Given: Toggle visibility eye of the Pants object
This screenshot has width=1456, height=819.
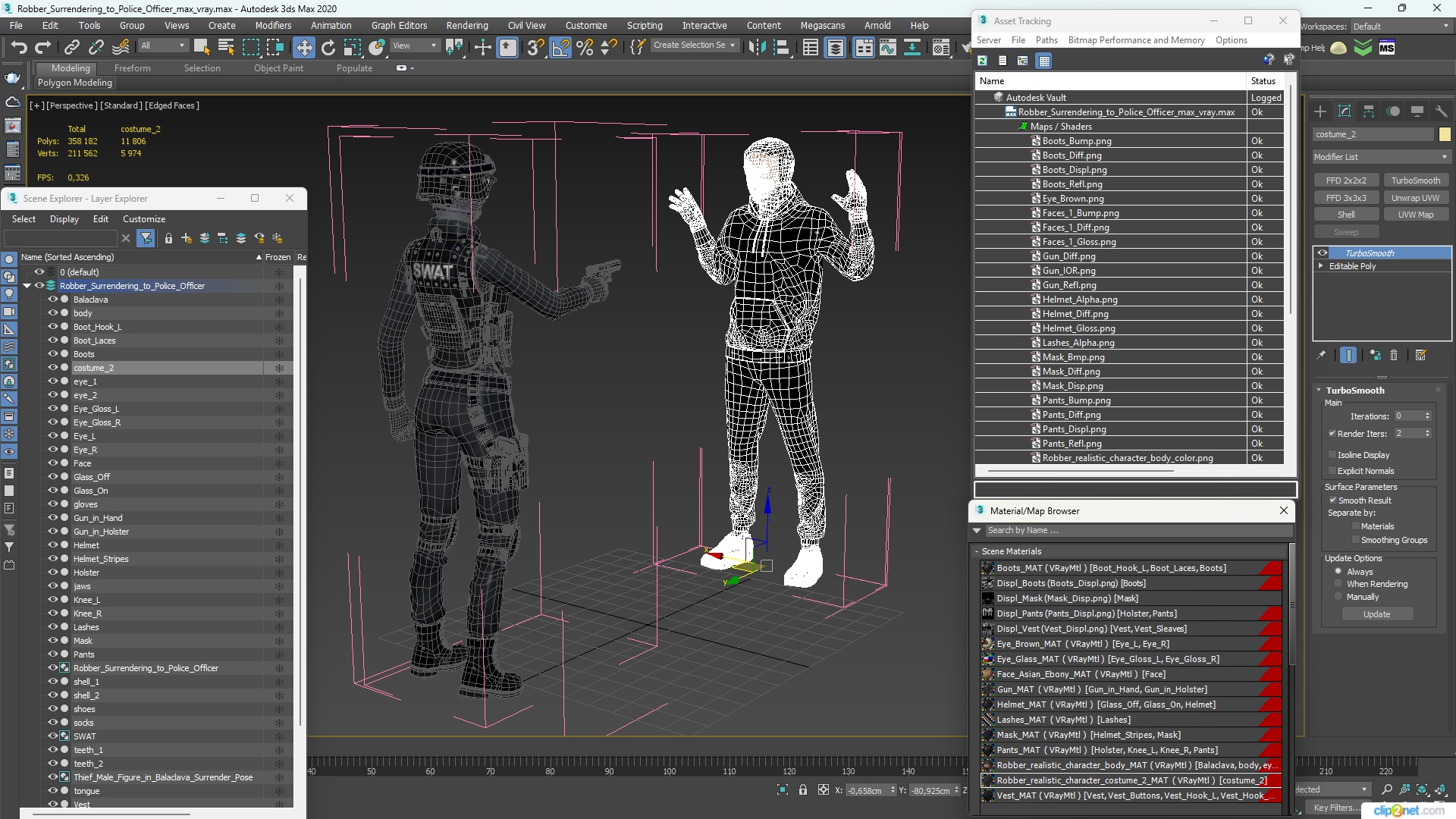Looking at the screenshot, I should point(53,654).
